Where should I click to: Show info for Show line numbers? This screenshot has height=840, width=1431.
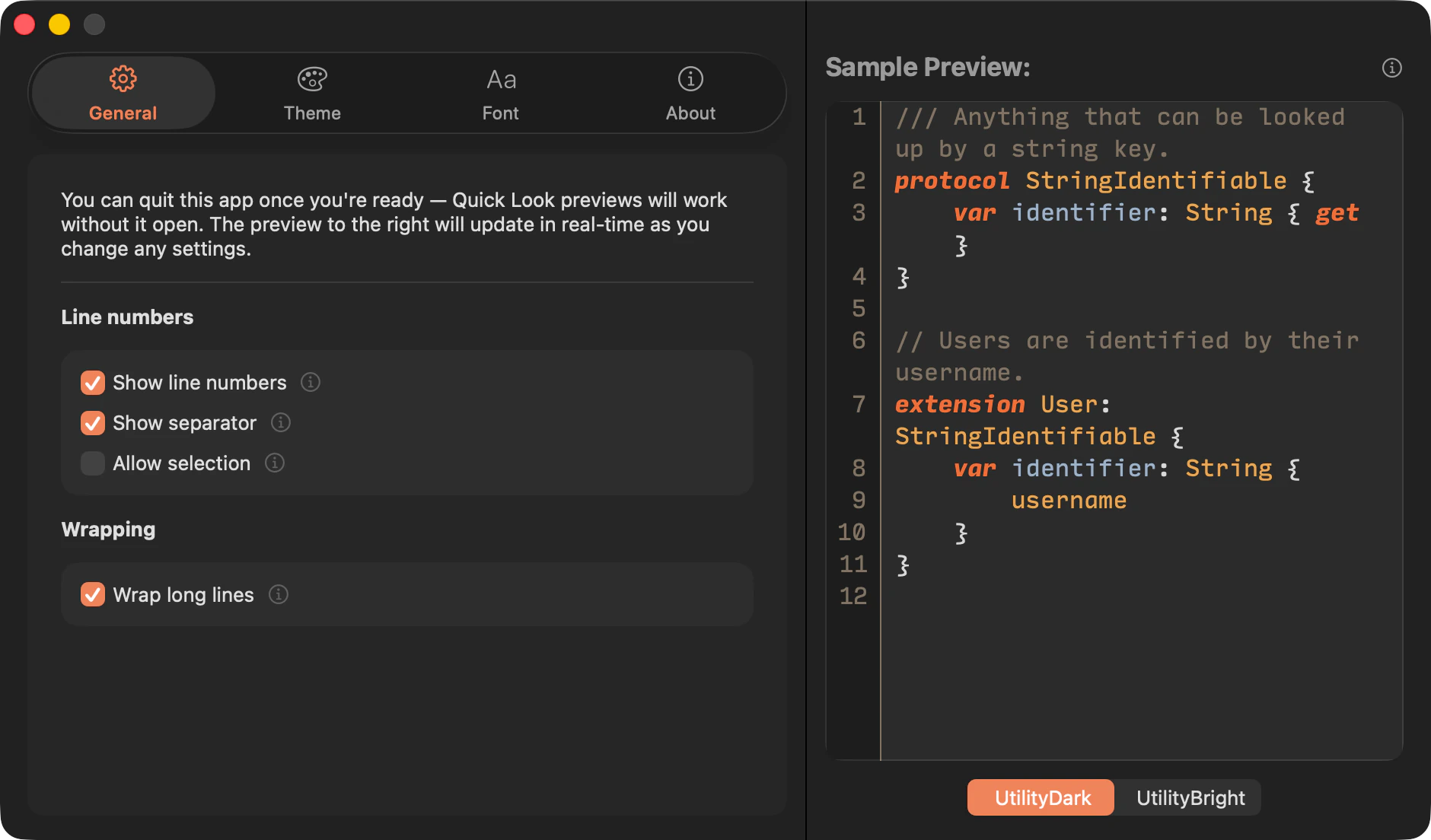tap(311, 382)
